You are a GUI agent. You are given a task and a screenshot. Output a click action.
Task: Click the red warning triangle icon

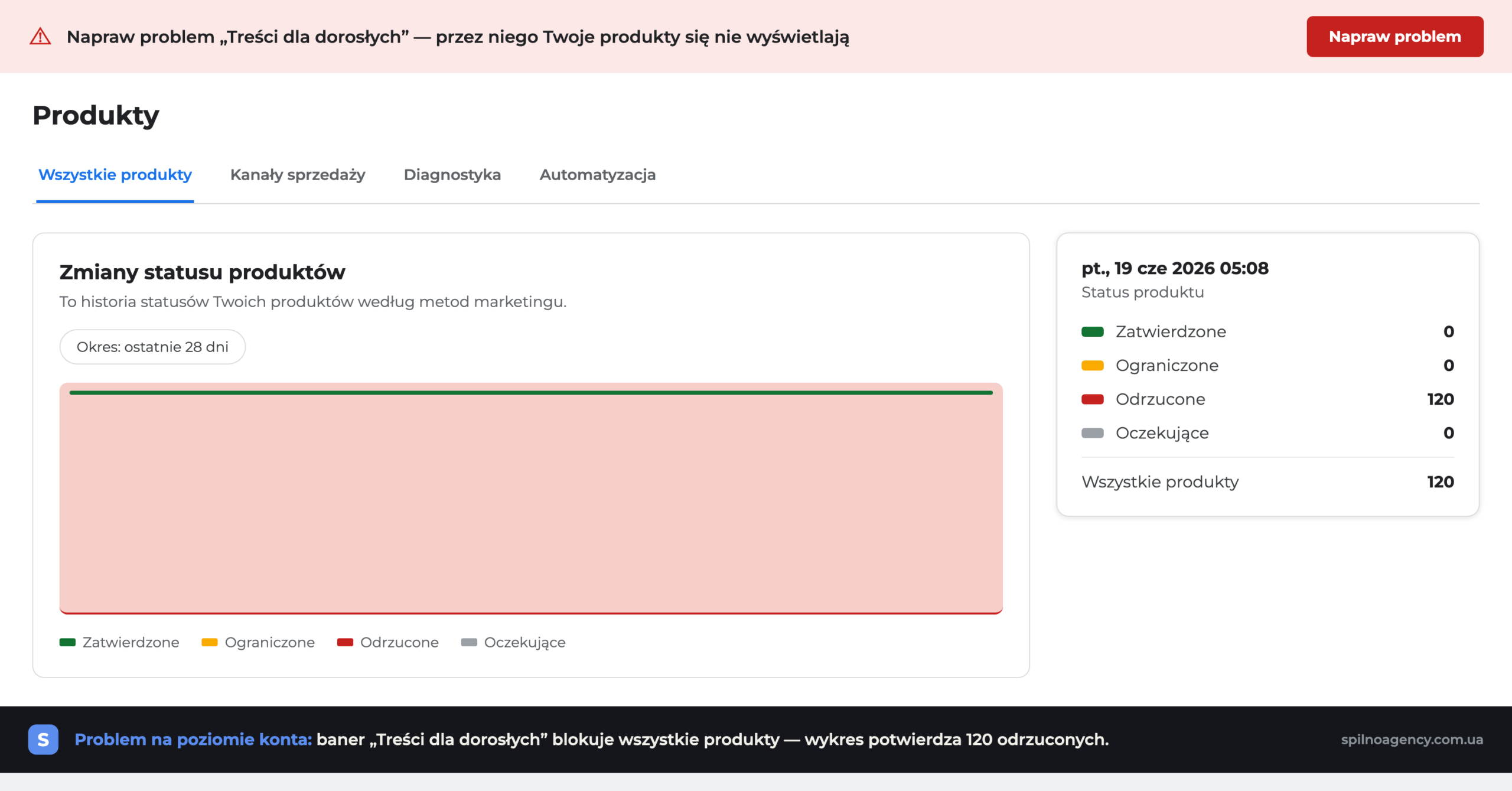tap(40, 37)
